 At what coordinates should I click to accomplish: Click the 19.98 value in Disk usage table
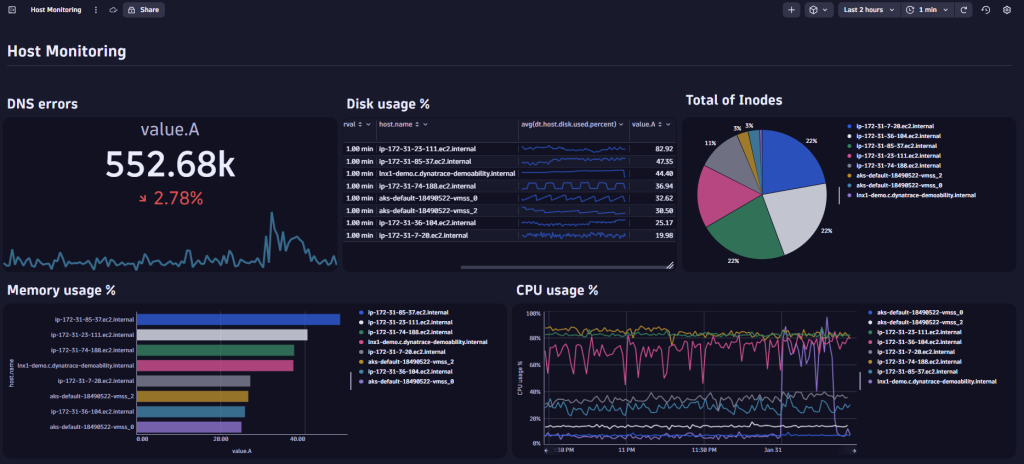tap(665, 235)
